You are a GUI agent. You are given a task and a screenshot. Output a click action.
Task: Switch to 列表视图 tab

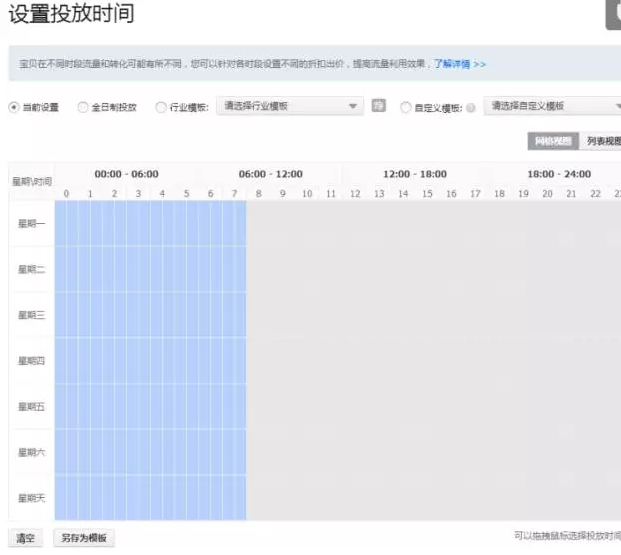click(x=602, y=141)
